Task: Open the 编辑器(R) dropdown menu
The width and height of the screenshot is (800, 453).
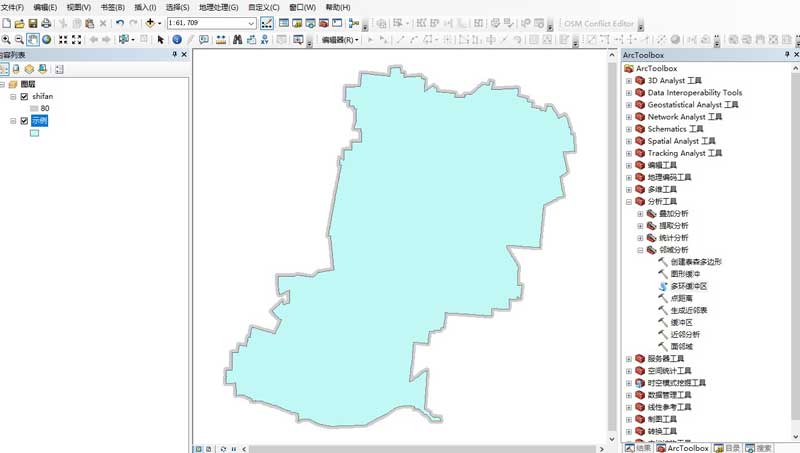Action: (x=340, y=39)
